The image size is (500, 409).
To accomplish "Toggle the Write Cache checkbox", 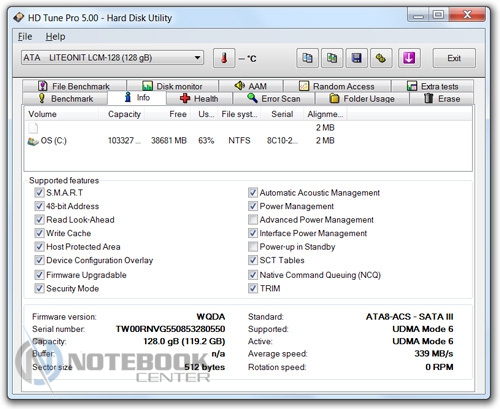I will click(x=39, y=233).
